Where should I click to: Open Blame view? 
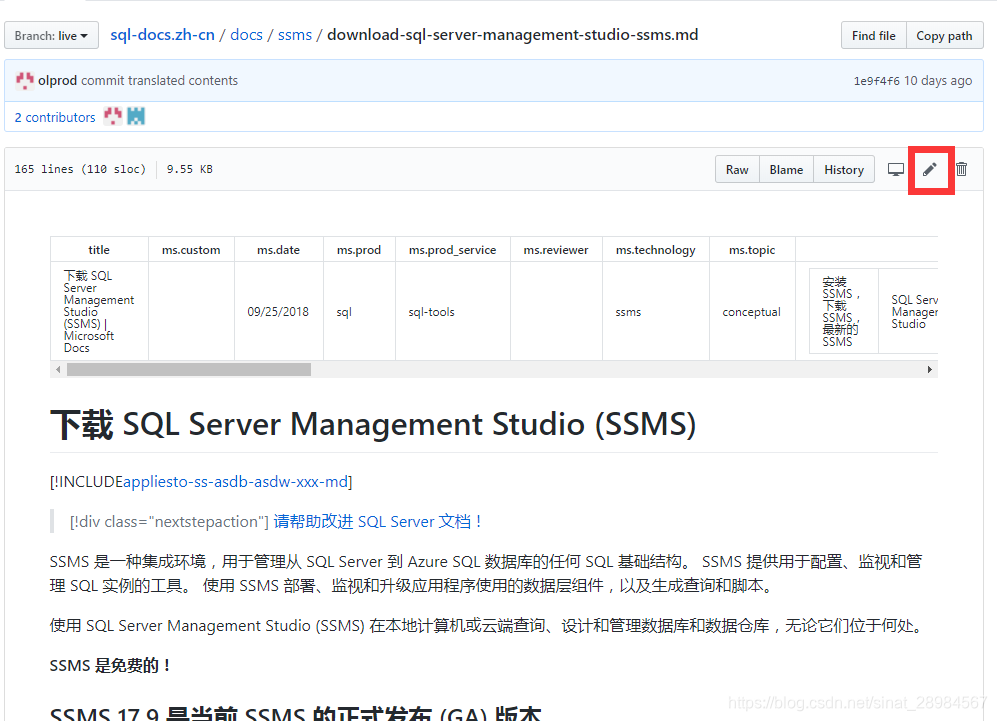point(786,170)
